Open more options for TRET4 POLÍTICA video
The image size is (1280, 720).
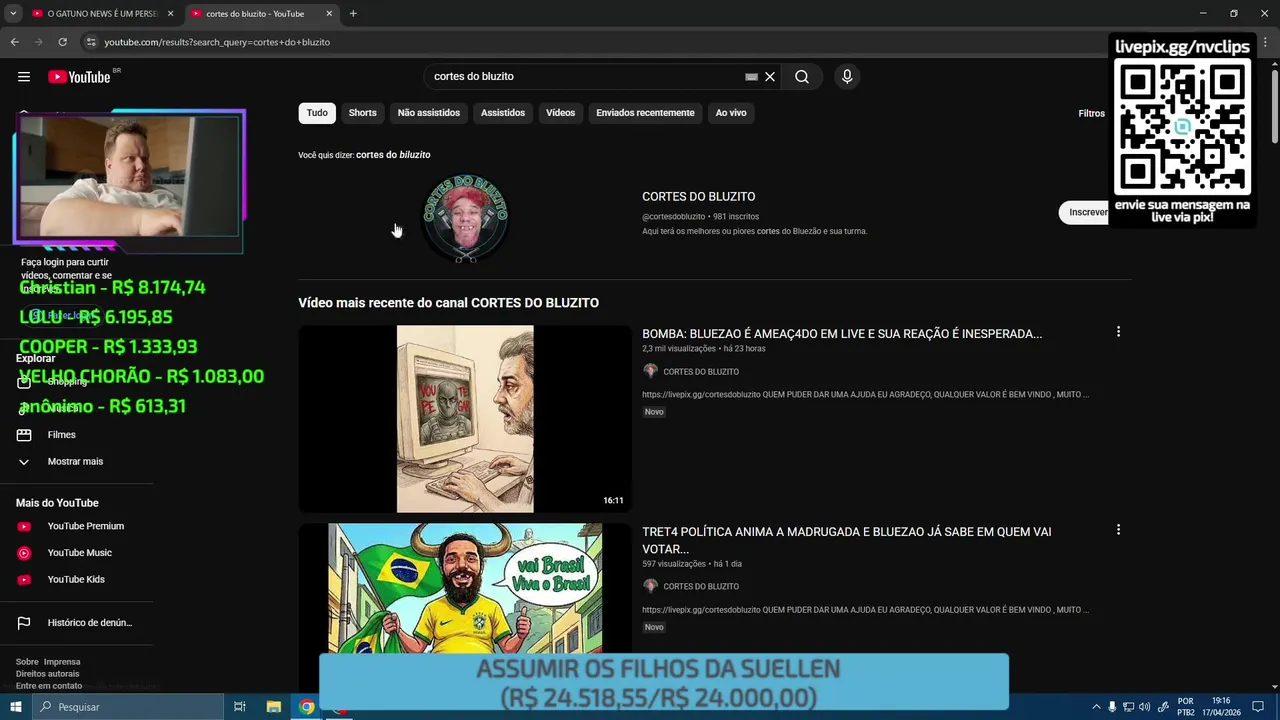pos(1118,530)
